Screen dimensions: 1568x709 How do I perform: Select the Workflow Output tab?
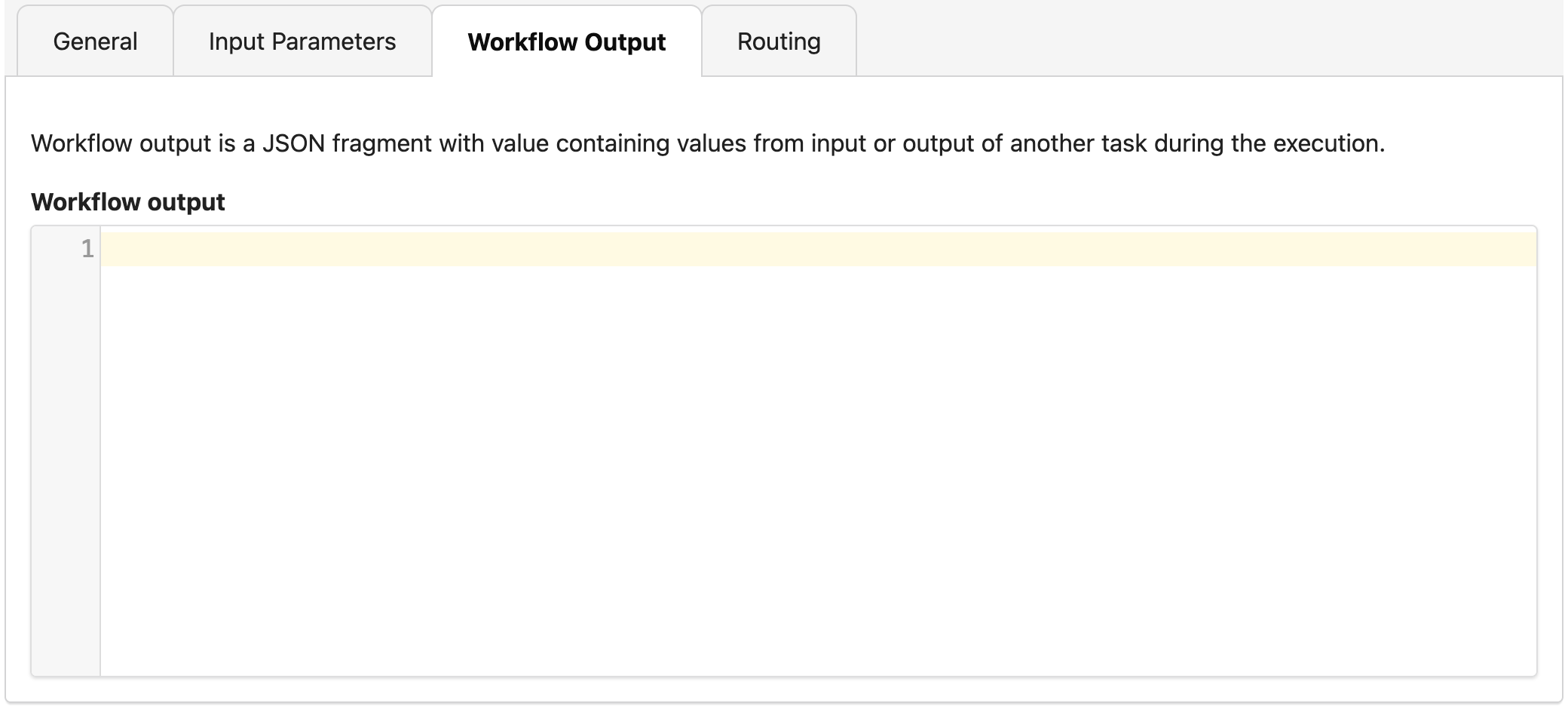tap(566, 41)
